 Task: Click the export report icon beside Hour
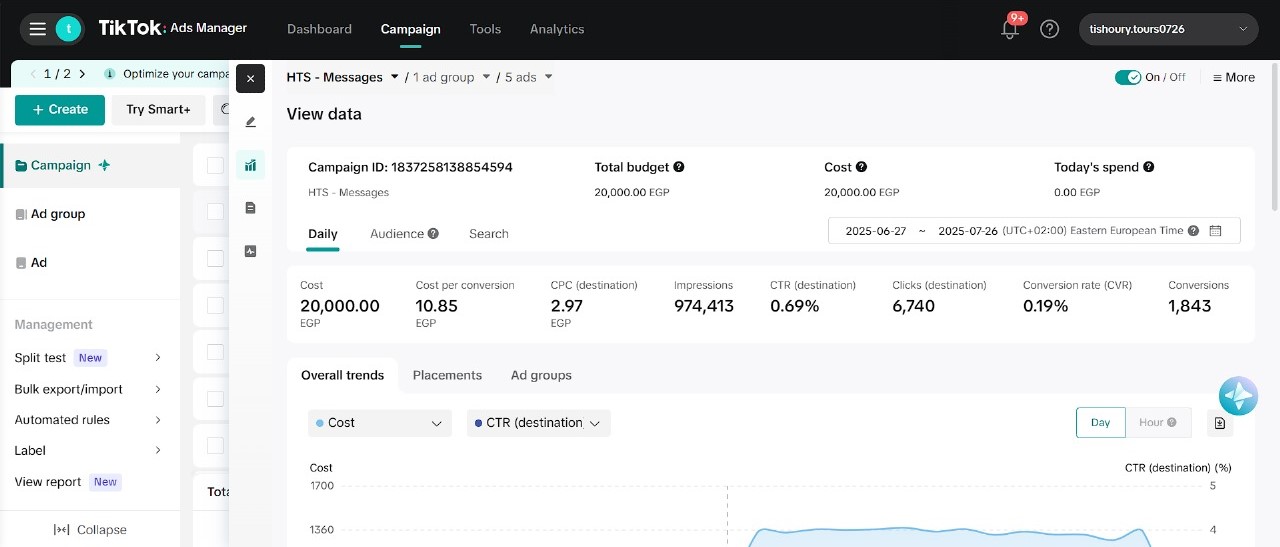click(1219, 423)
